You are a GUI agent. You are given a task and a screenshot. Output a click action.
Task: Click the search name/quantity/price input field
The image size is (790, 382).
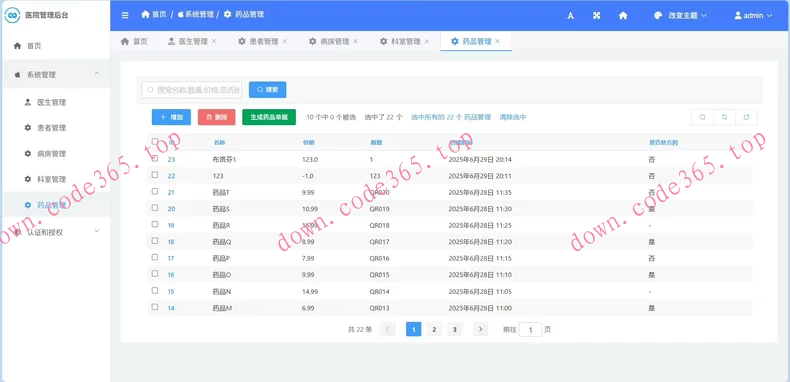coord(192,90)
